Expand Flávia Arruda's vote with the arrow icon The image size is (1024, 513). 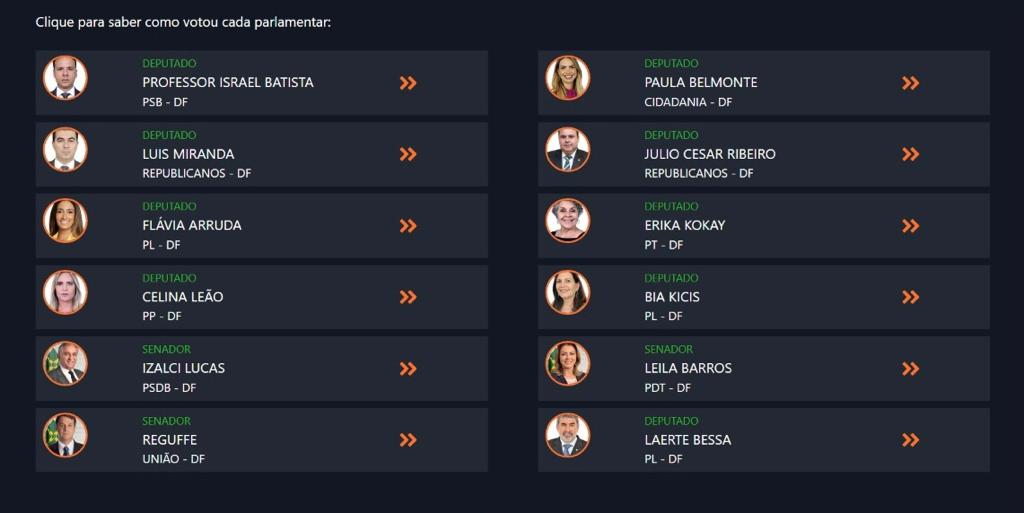408,226
